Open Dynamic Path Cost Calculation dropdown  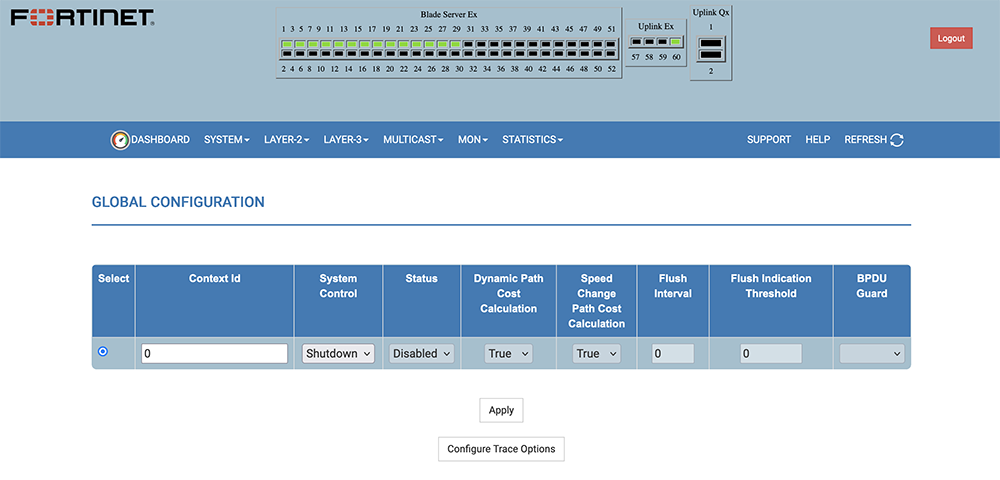[x=508, y=353]
